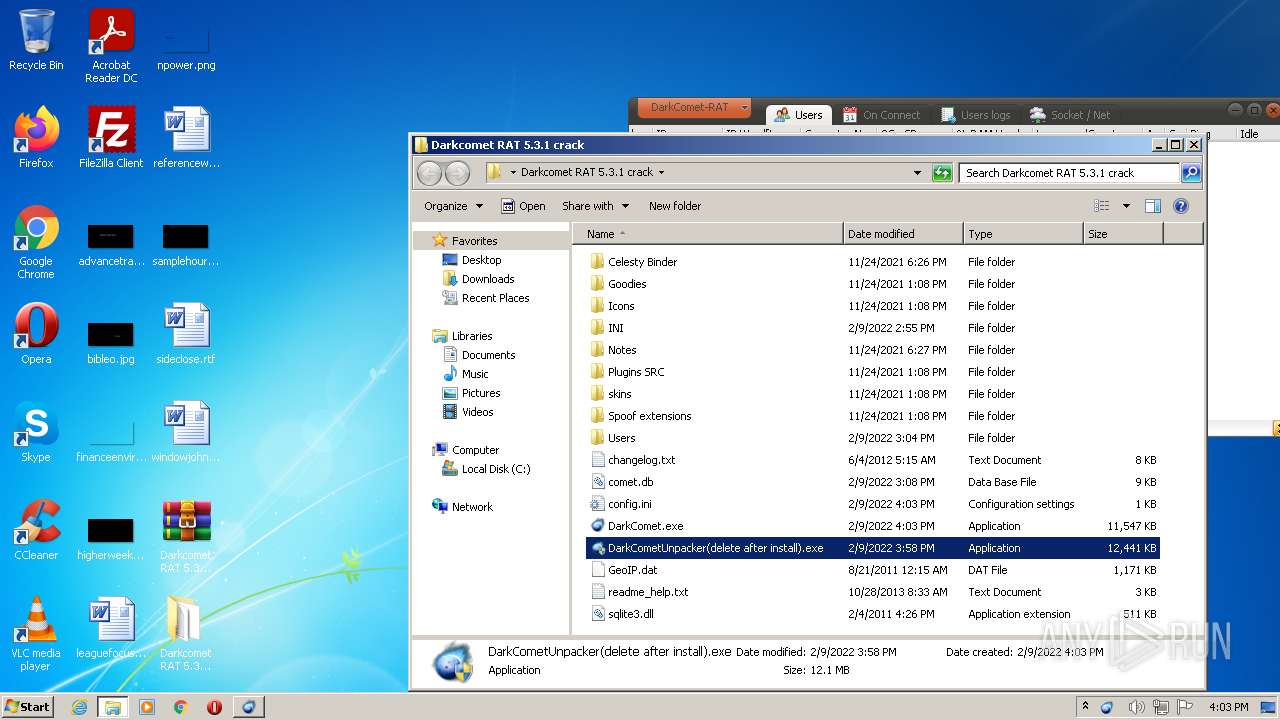Sort by Type column header

pyautogui.click(x=1024, y=234)
